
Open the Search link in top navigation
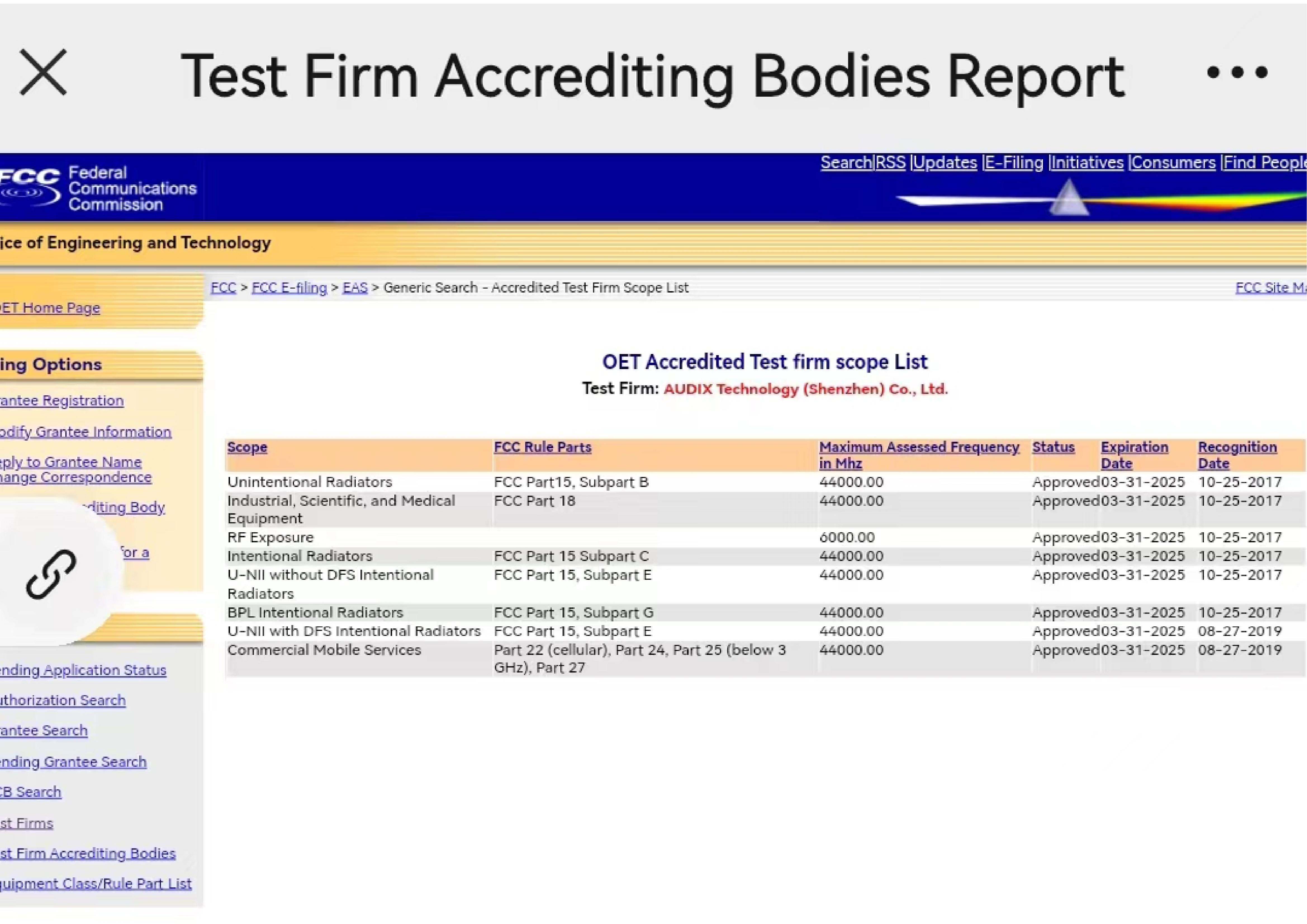click(846, 163)
